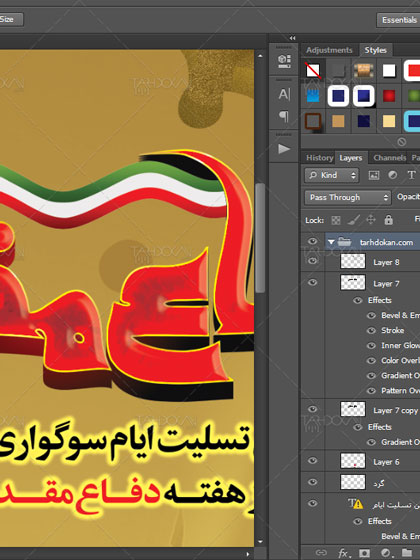Hide Layer 6
This screenshot has height=560, width=420.
coord(312,460)
